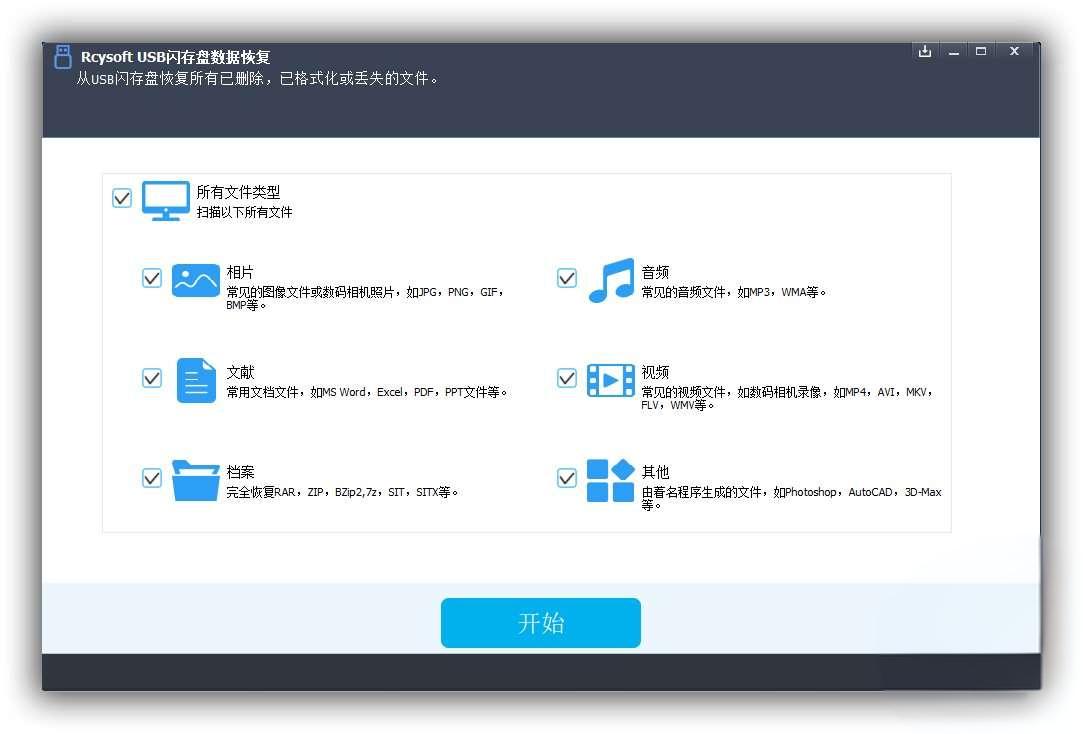Image resolution: width=1083 pixels, height=734 pixels.
Task: Click the 扫描以下所有文件 description text
Action: (245, 212)
